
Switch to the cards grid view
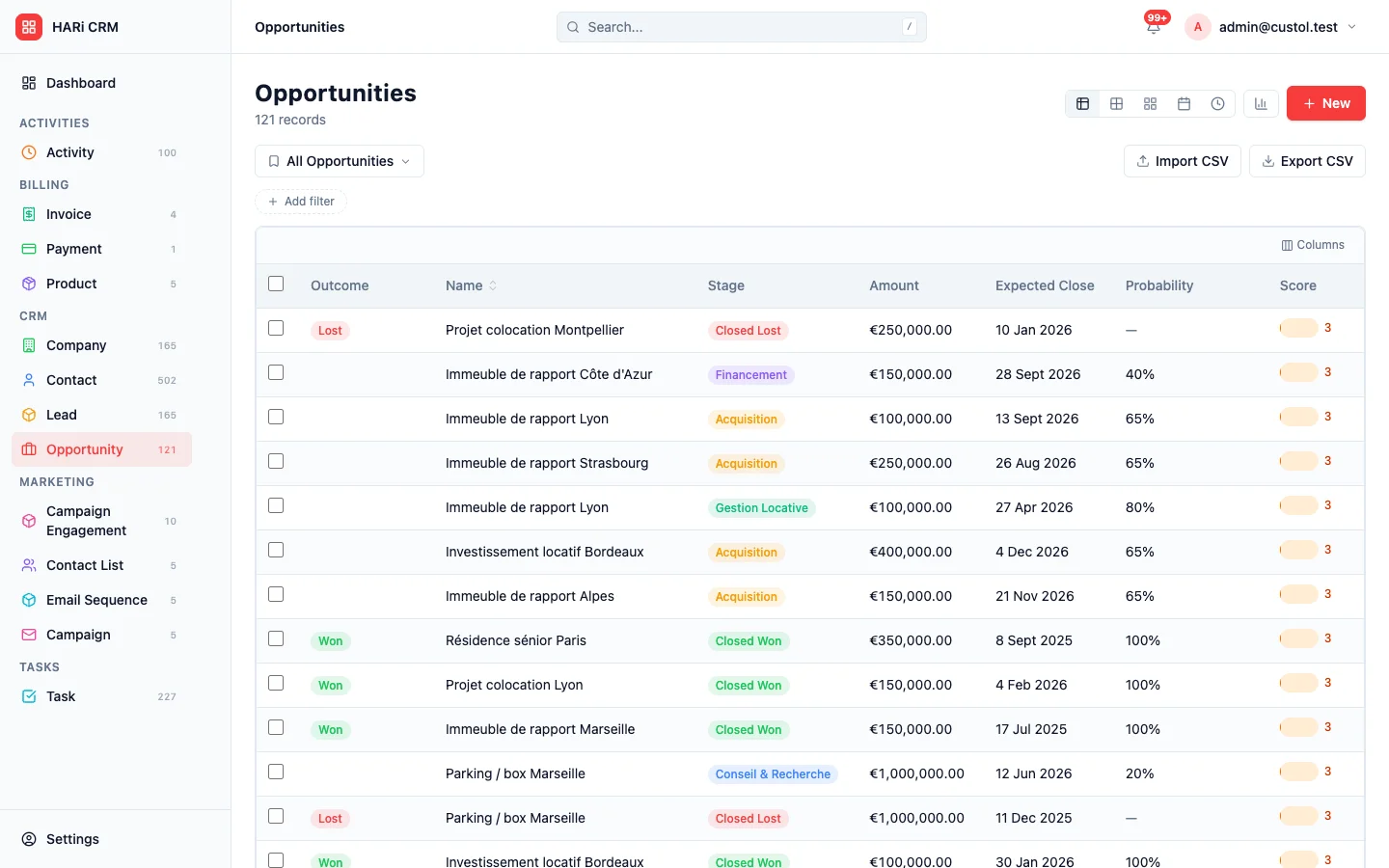1150,103
